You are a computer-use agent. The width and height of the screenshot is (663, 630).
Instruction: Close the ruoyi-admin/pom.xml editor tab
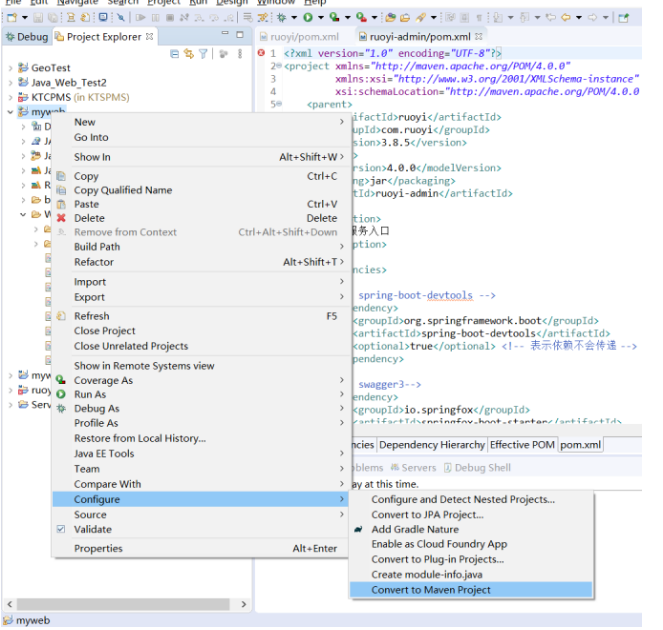(x=478, y=37)
